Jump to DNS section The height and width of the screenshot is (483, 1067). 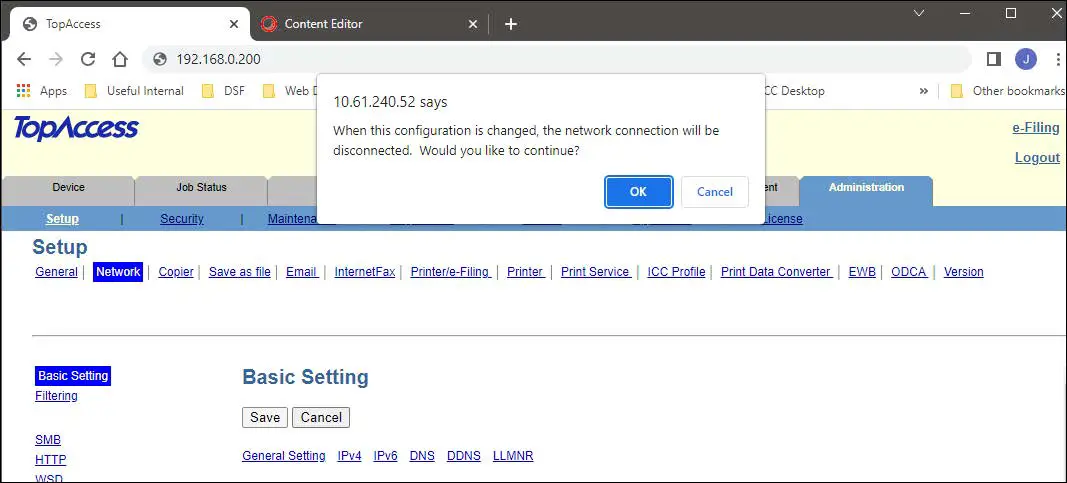pyautogui.click(x=422, y=456)
